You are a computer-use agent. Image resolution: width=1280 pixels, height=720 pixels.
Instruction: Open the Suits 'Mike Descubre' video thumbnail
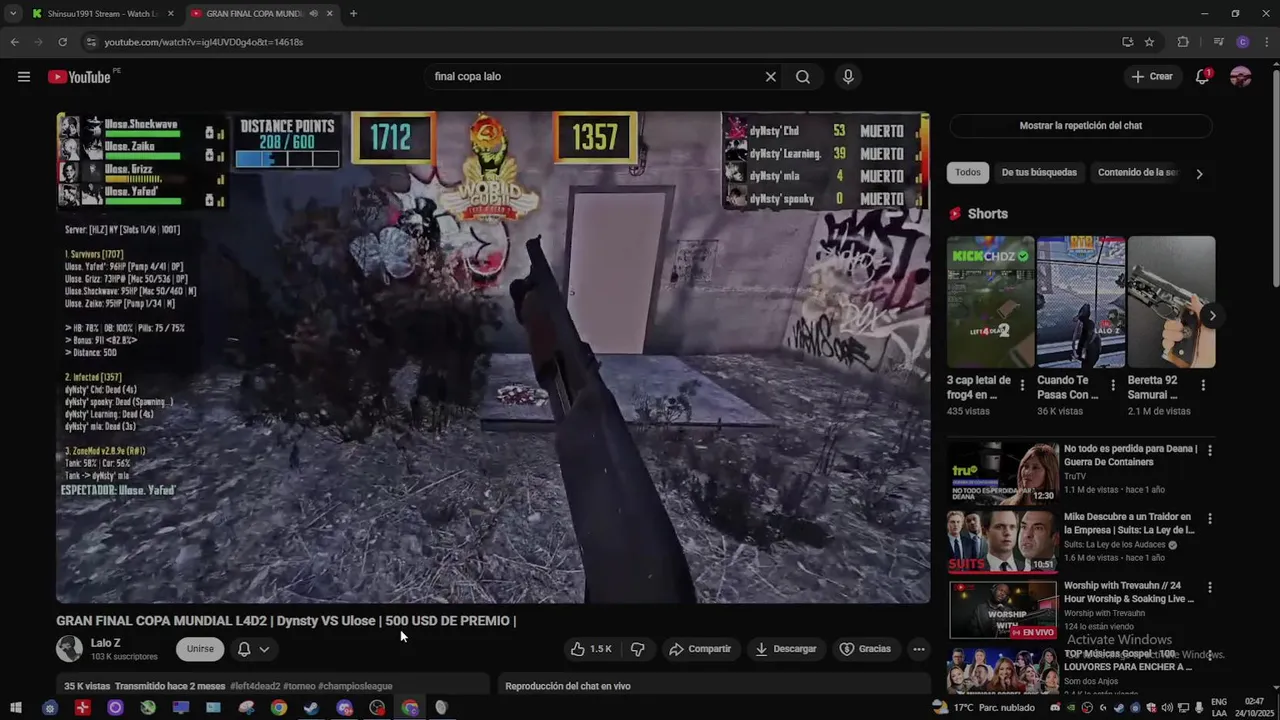coord(1002,542)
